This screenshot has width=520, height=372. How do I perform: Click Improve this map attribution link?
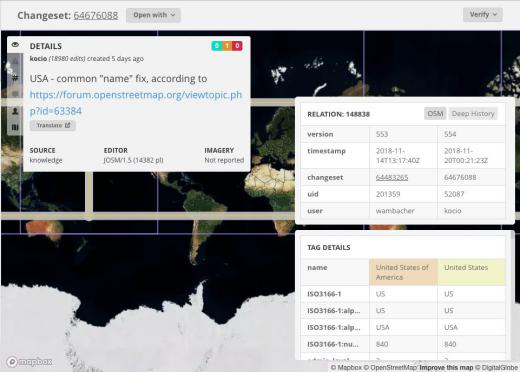tap(446, 367)
